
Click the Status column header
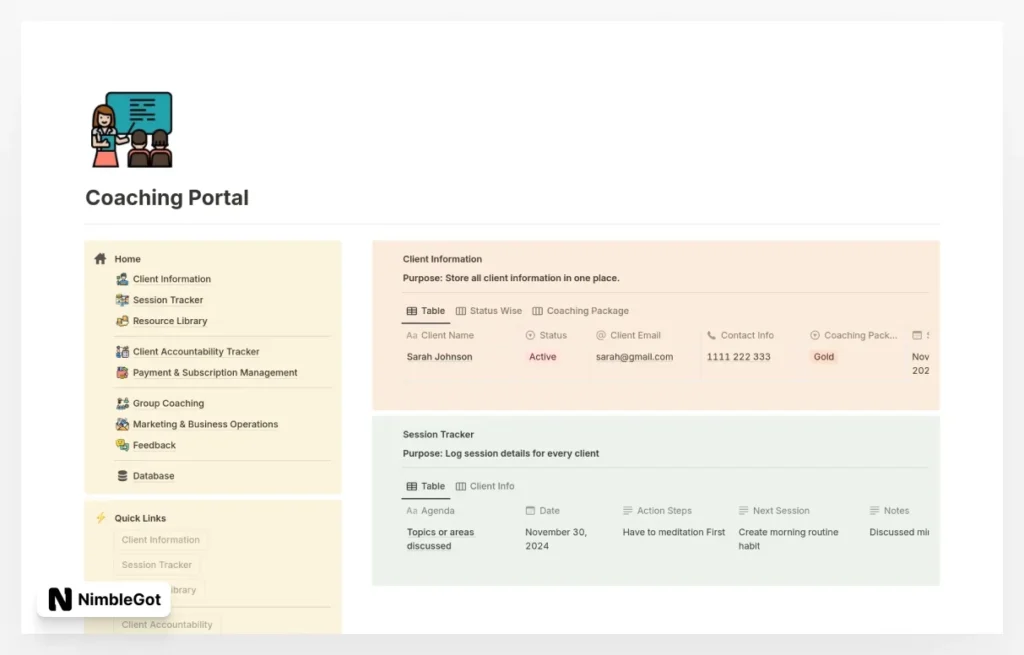click(552, 336)
